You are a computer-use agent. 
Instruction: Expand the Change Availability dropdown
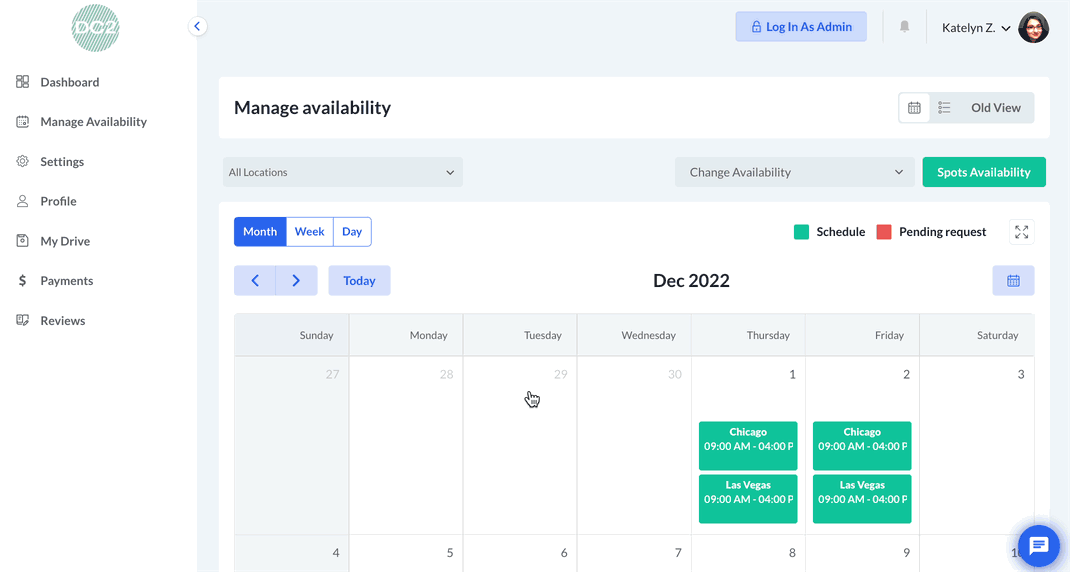tap(795, 172)
